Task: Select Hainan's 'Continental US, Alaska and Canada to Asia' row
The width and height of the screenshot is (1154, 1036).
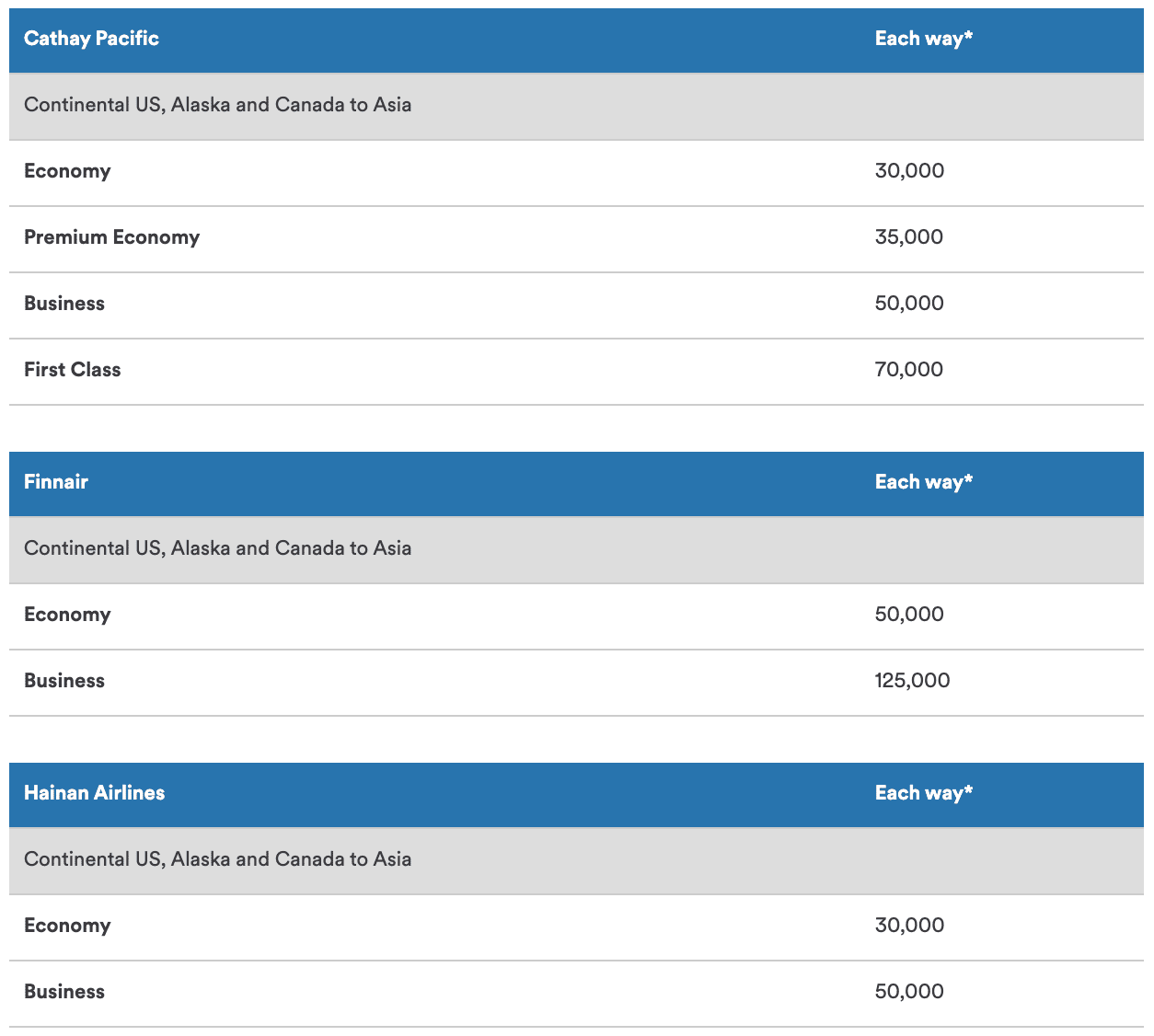Action: pyautogui.click(x=217, y=859)
